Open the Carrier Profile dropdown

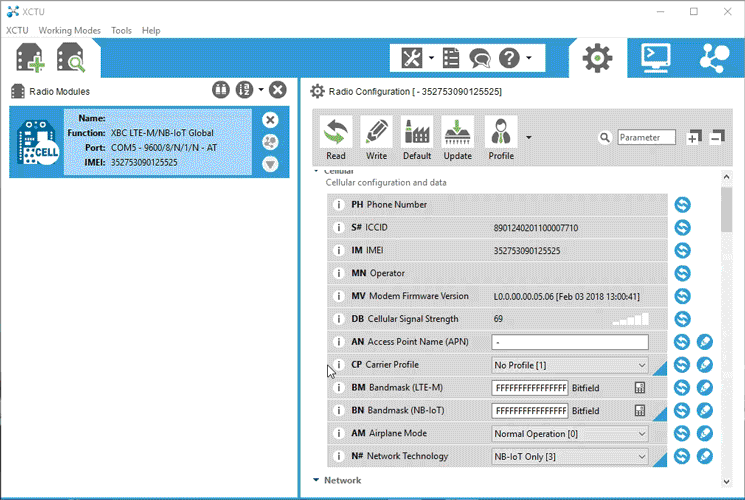(x=570, y=365)
